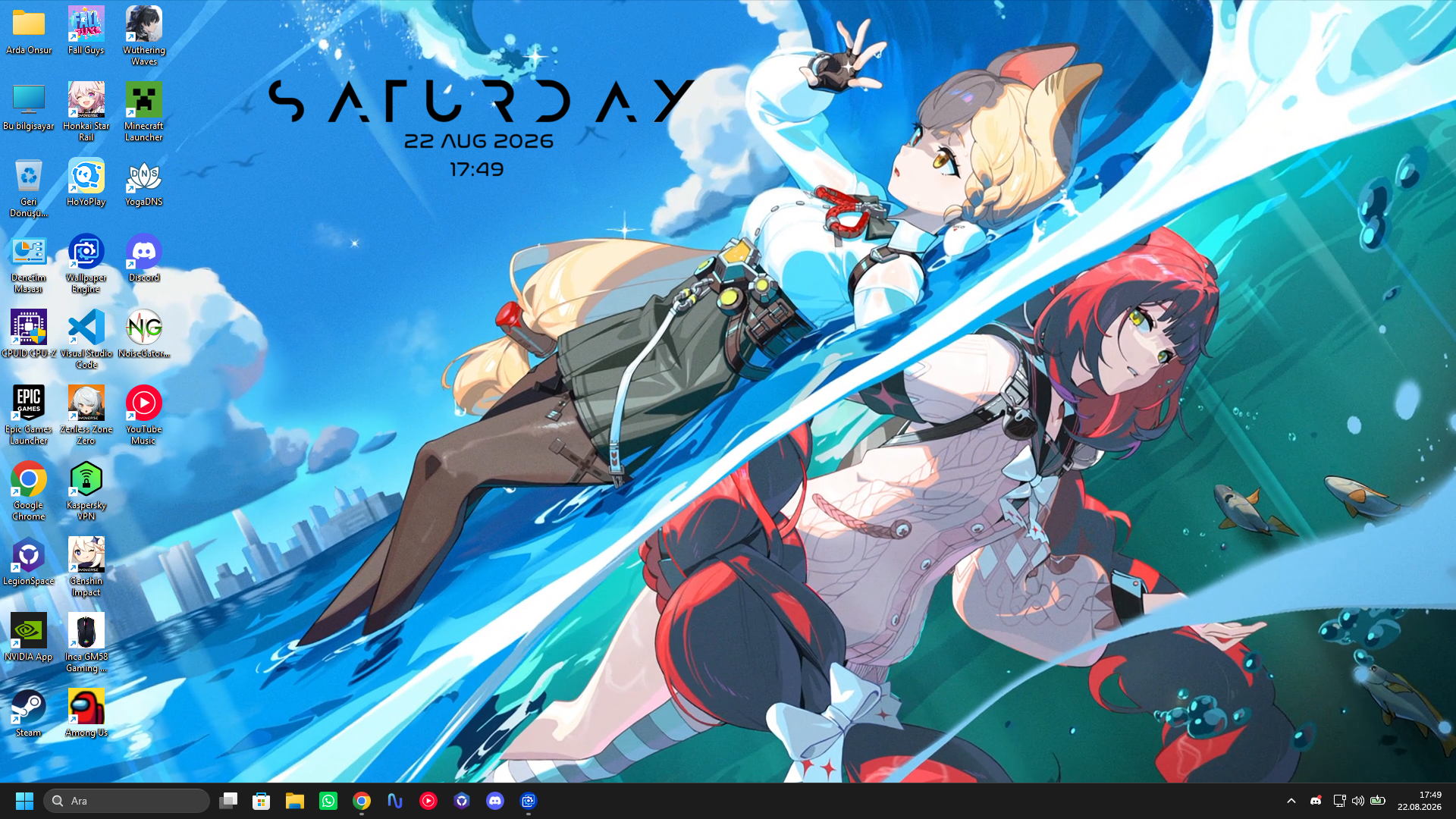The height and width of the screenshot is (819, 1456).
Task: Select the Google Chrome desktop shortcut
Action: click(x=29, y=491)
